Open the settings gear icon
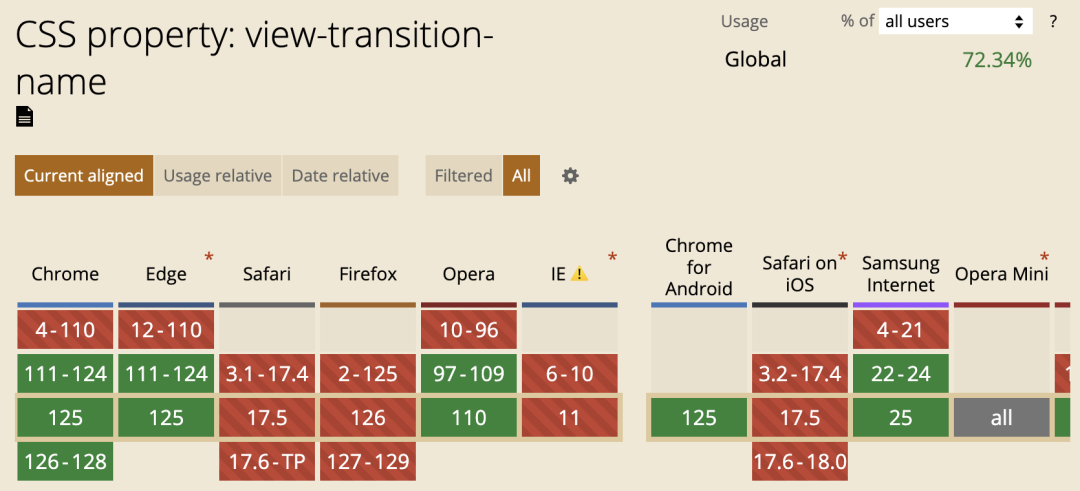The height and width of the screenshot is (491, 1080). click(x=570, y=176)
